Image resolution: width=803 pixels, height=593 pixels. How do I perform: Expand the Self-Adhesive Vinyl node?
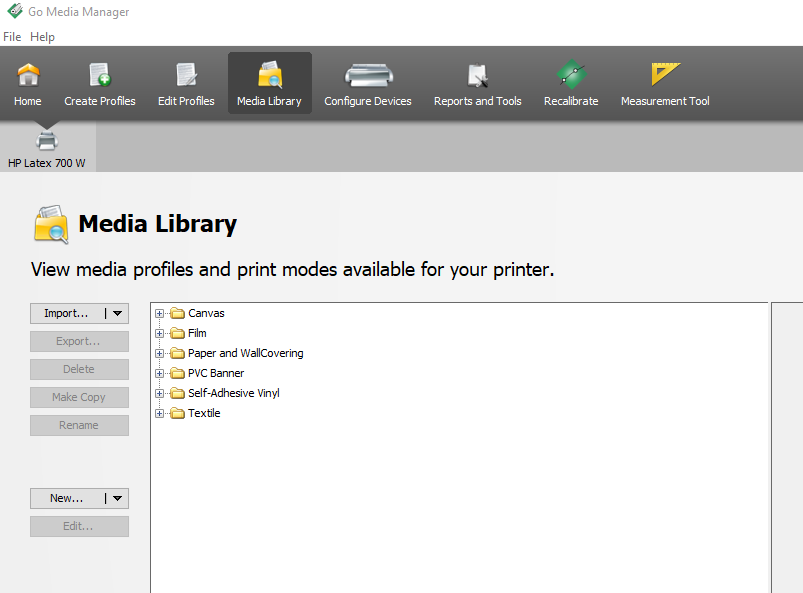[x=159, y=393]
